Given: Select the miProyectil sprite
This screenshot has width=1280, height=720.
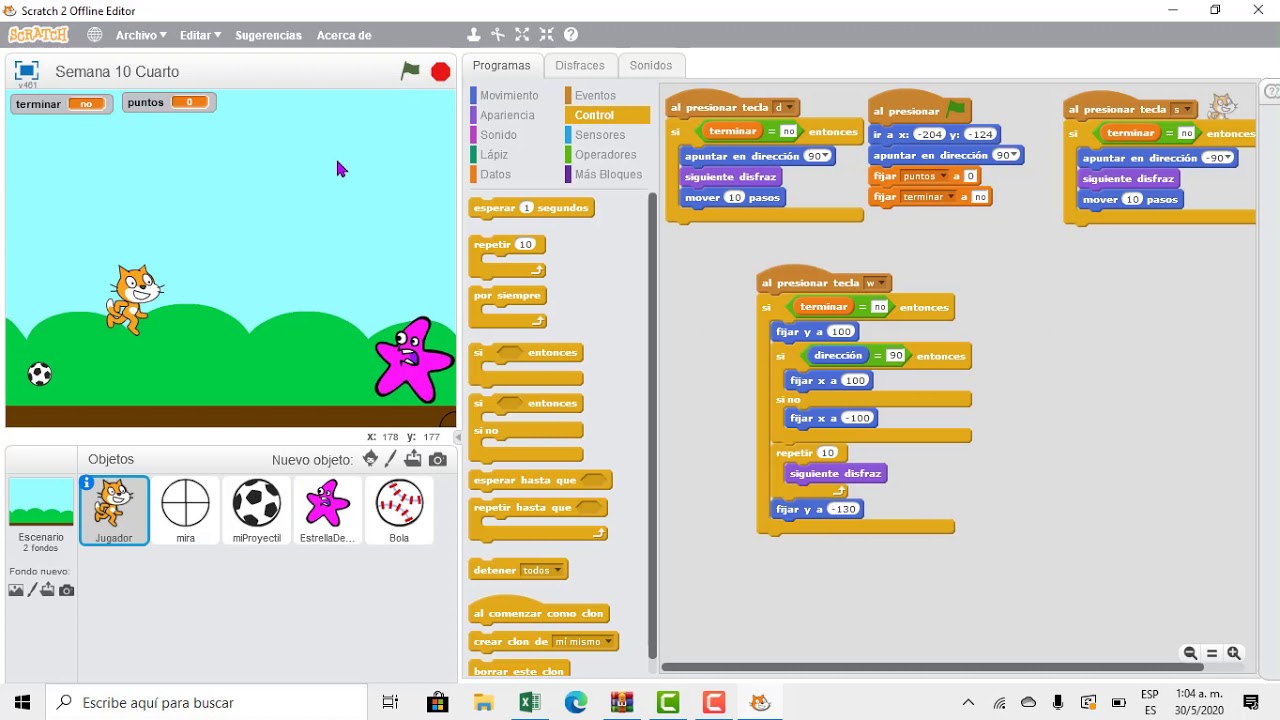Looking at the screenshot, I should coord(257,511).
